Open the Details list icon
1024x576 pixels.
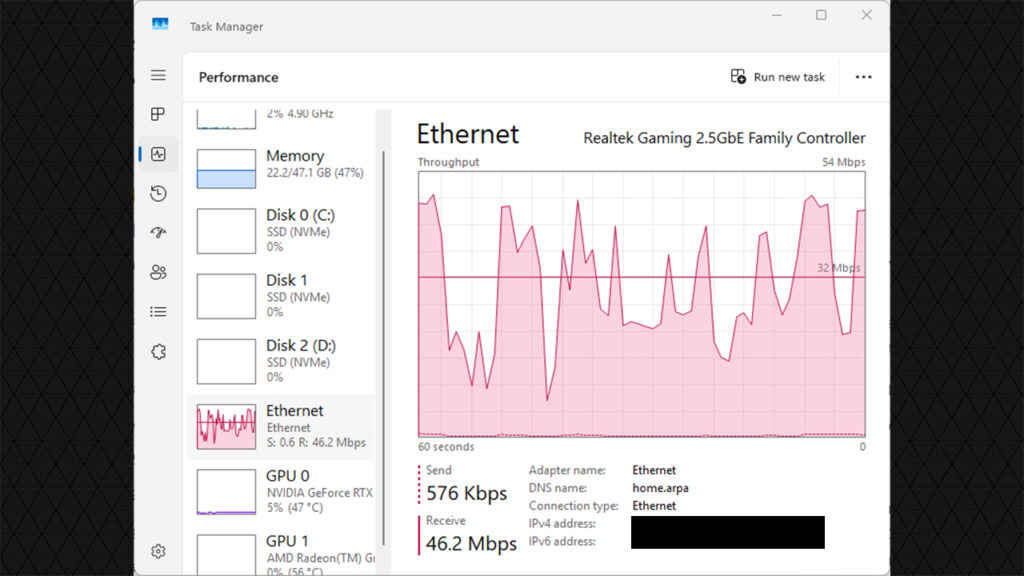[157, 311]
